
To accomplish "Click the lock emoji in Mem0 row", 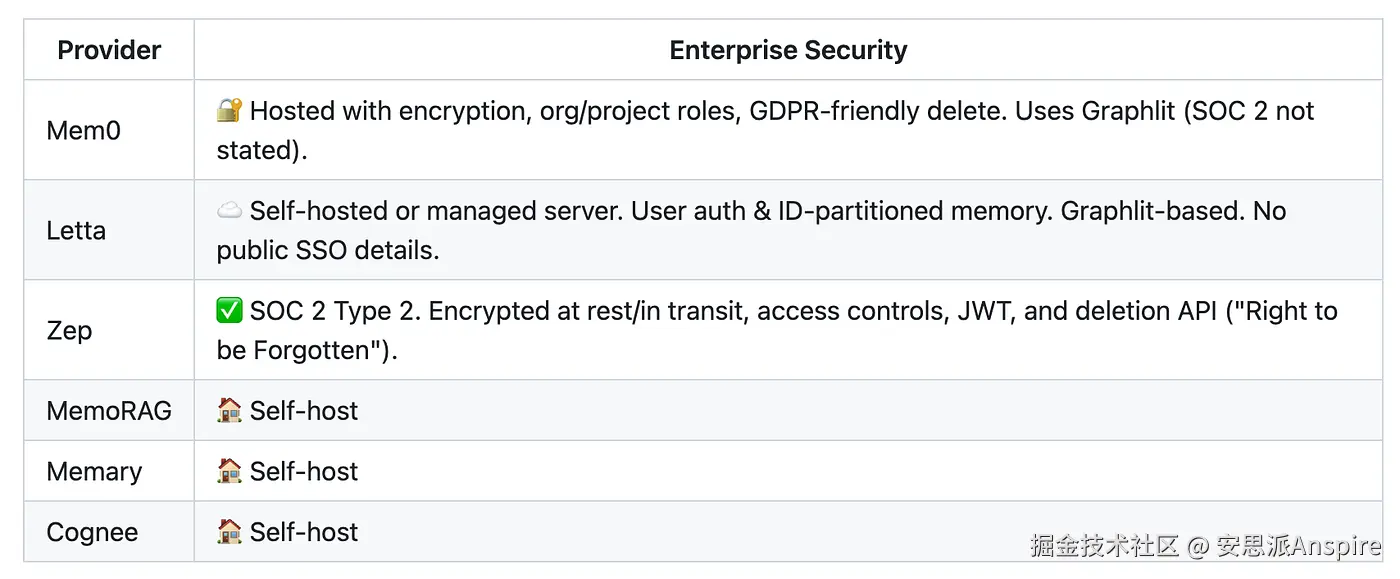I will [229, 110].
